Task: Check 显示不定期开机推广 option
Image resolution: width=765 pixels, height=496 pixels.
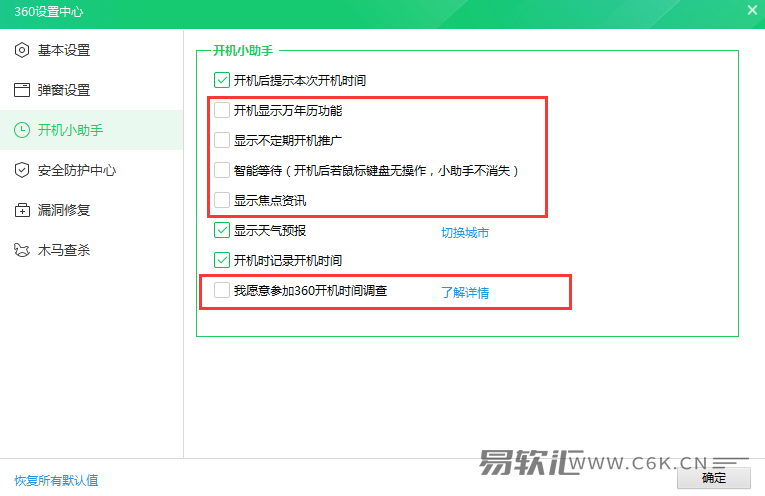Action: [222, 140]
